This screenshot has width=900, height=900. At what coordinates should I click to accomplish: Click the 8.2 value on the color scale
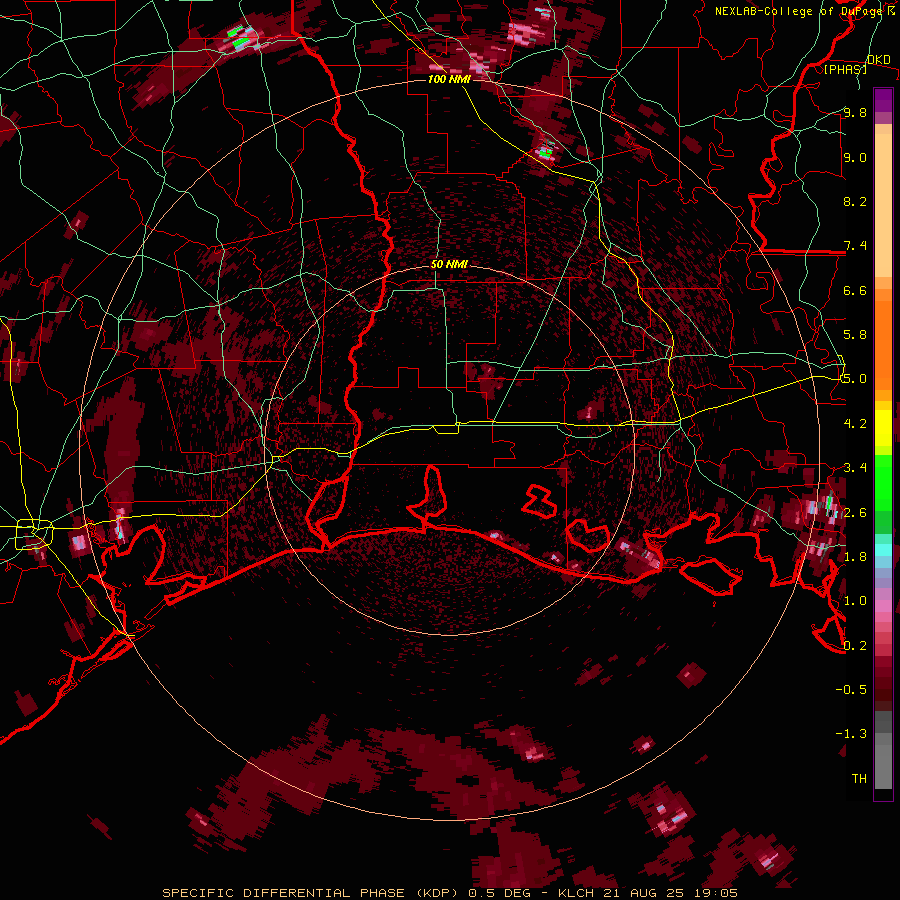[x=855, y=201]
